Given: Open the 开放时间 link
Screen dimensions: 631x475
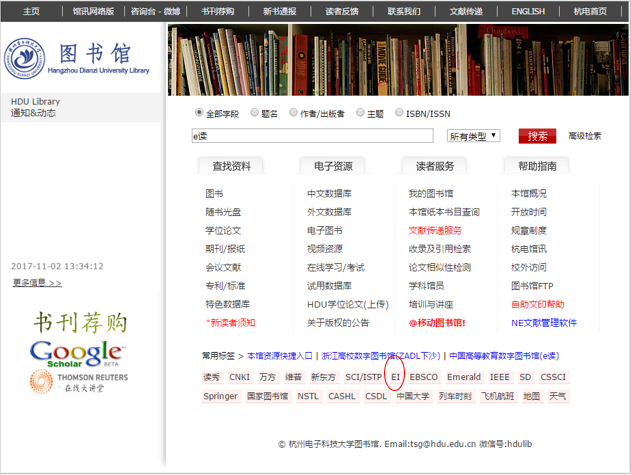Looking at the screenshot, I should 528,212.
